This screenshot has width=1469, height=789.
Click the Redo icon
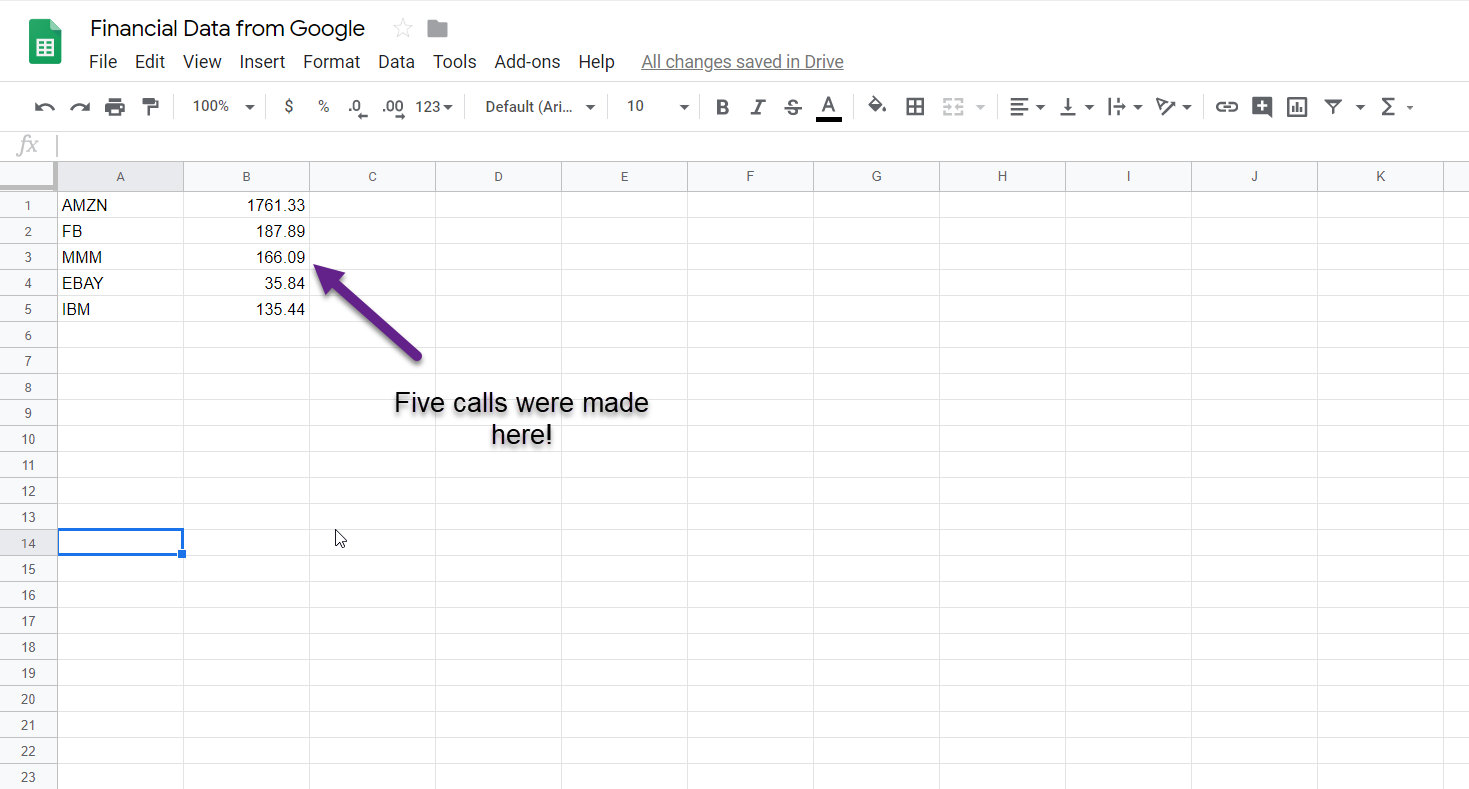[x=80, y=107]
